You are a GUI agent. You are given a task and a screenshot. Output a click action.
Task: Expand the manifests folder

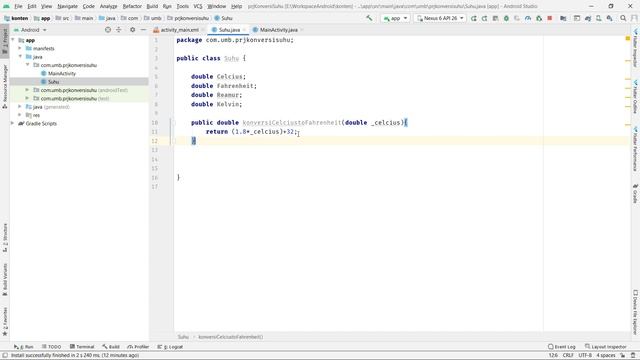pos(20,48)
